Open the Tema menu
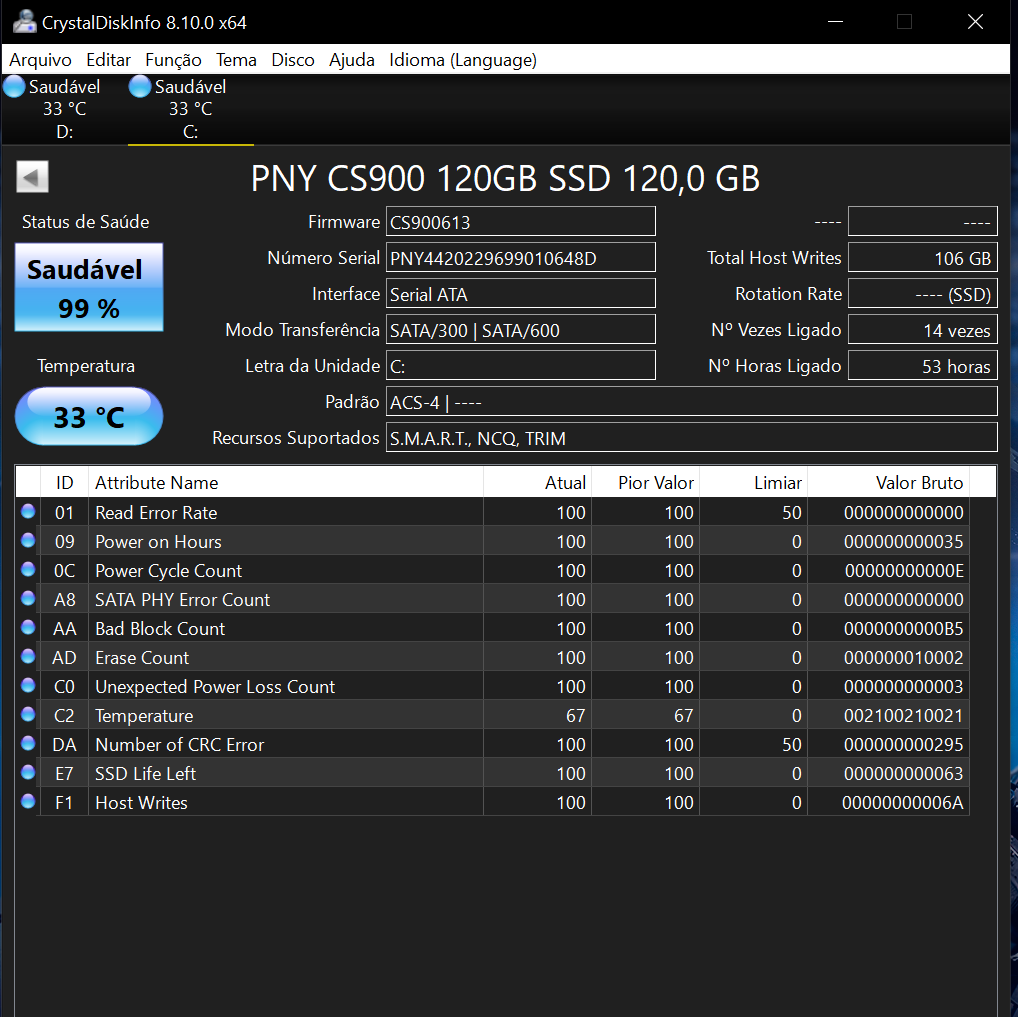Image resolution: width=1018 pixels, height=1017 pixels. click(236, 60)
